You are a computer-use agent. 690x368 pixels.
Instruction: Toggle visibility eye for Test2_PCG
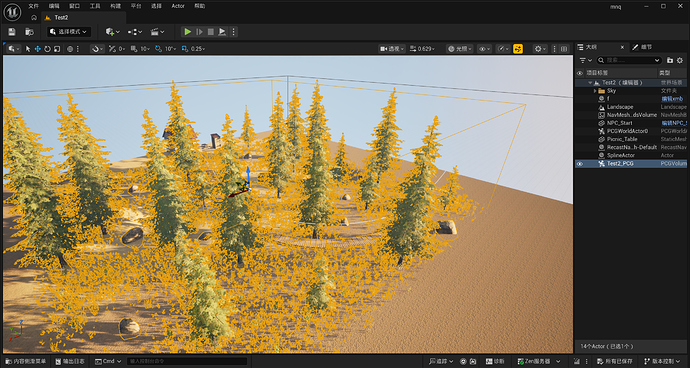click(580, 164)
